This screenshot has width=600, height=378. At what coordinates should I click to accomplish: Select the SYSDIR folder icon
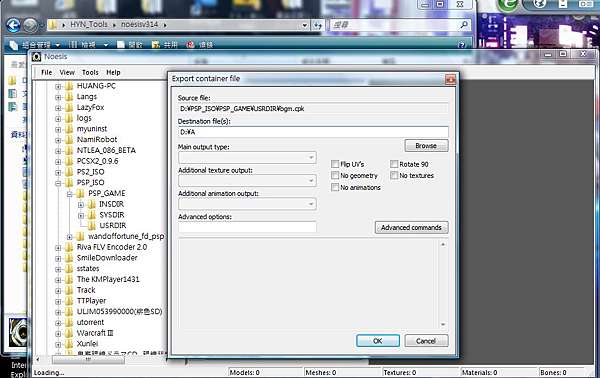click(92, 215)
